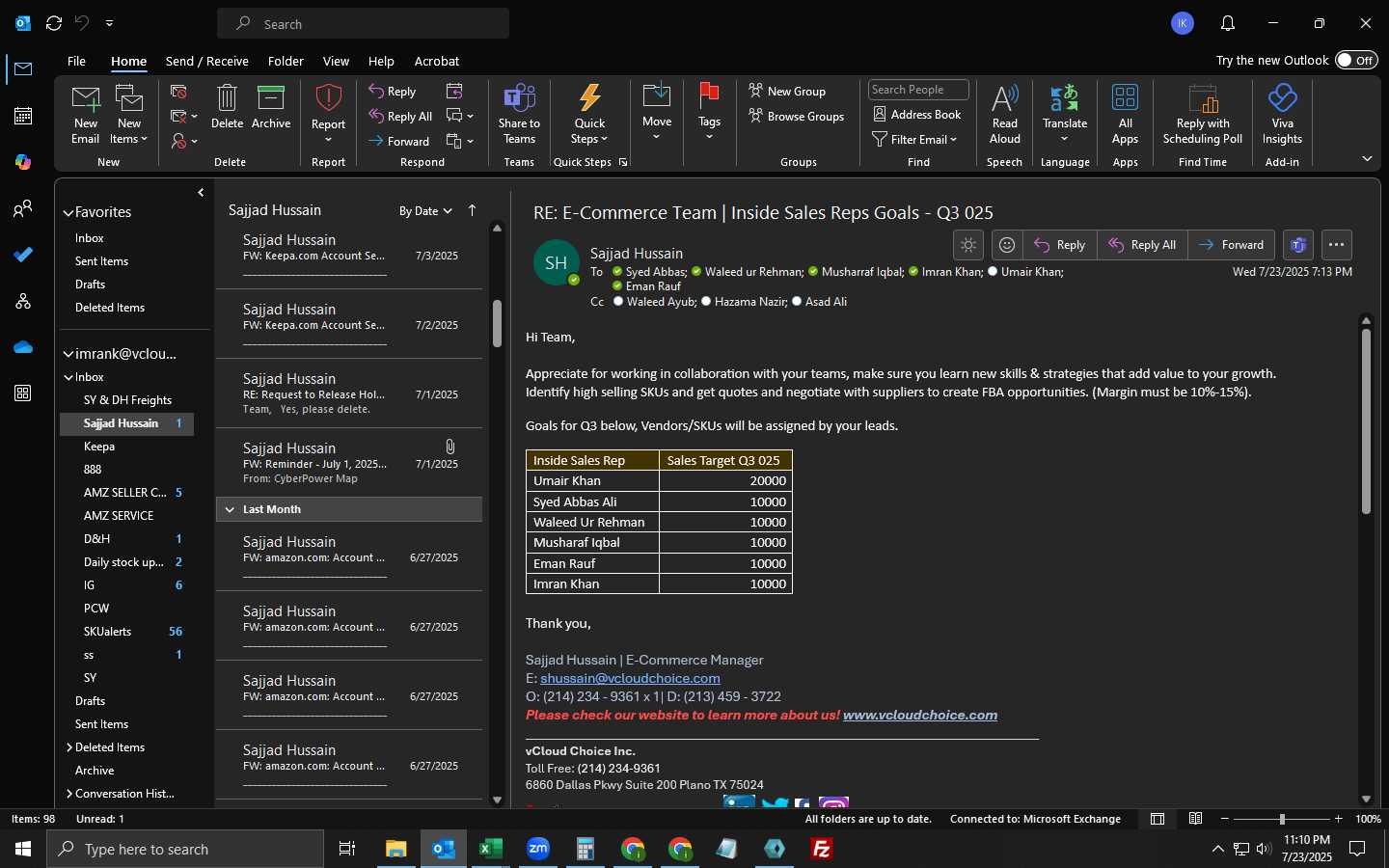Collapse the Inbox folder tree
Image resolution: width=1389 pixels, height=868 pixels.
click(x=68, y=377)
